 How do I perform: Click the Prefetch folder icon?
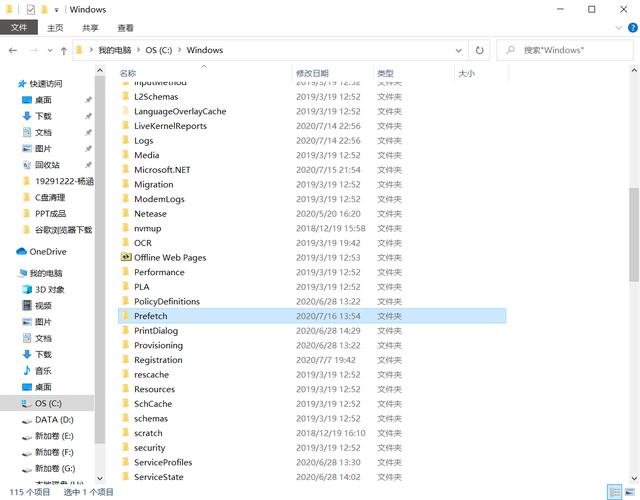[x=126, y=316]
